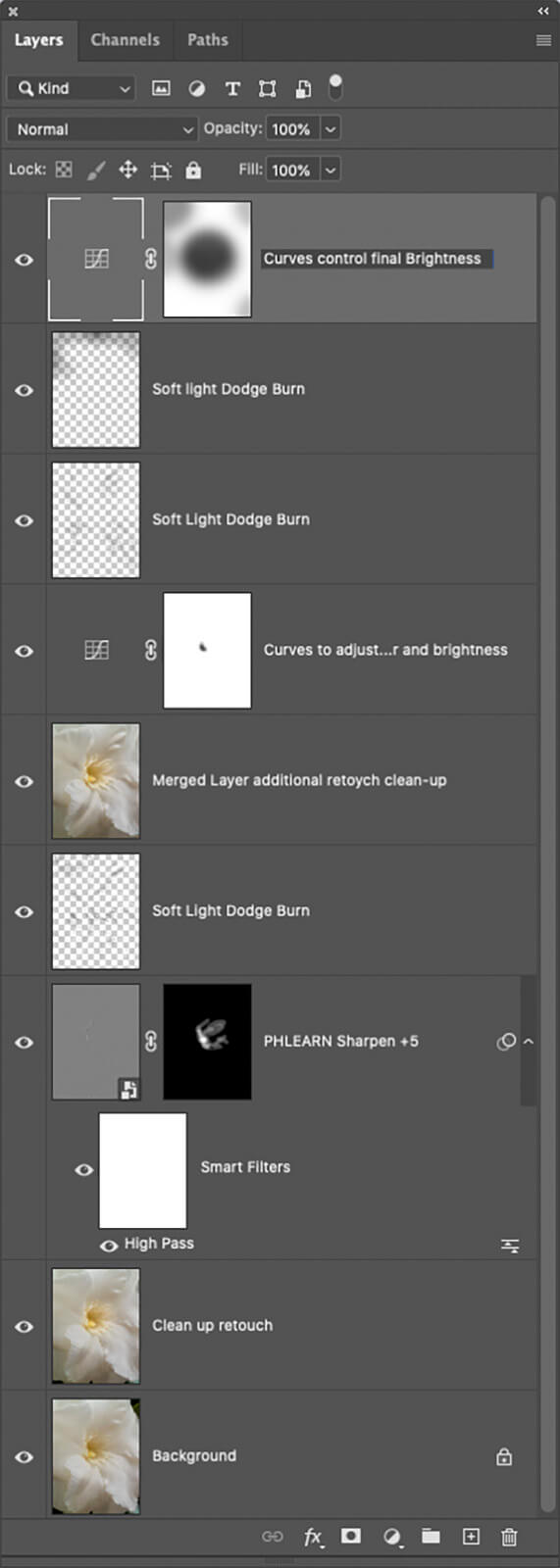The height and width of the screenshot is (1568, 560).
Task: Open the Normal blend mode dropdown
Action: click(x=102, y=129)
